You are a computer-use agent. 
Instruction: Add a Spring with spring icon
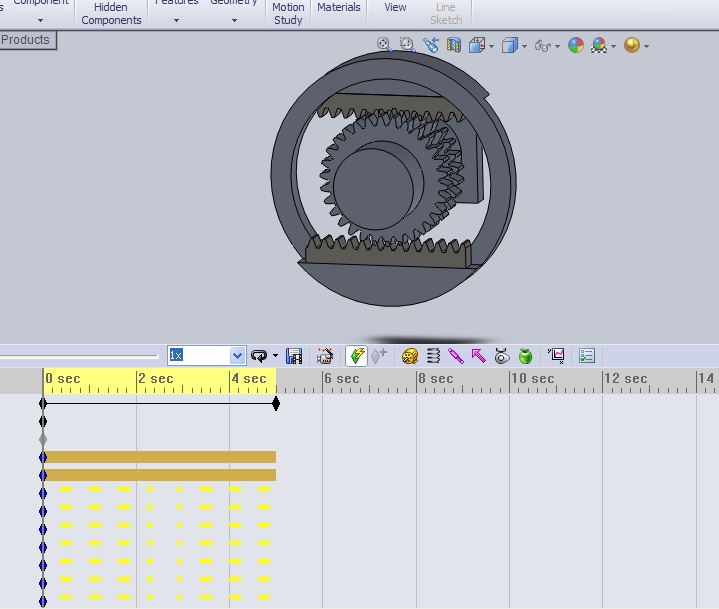(x=433, y=356)
